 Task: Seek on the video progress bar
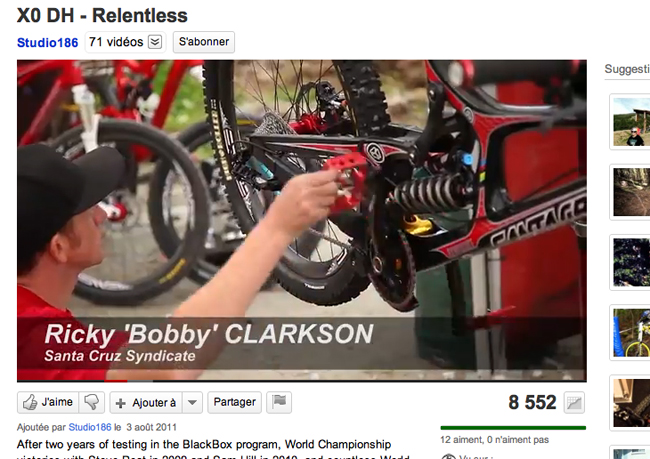302,381
